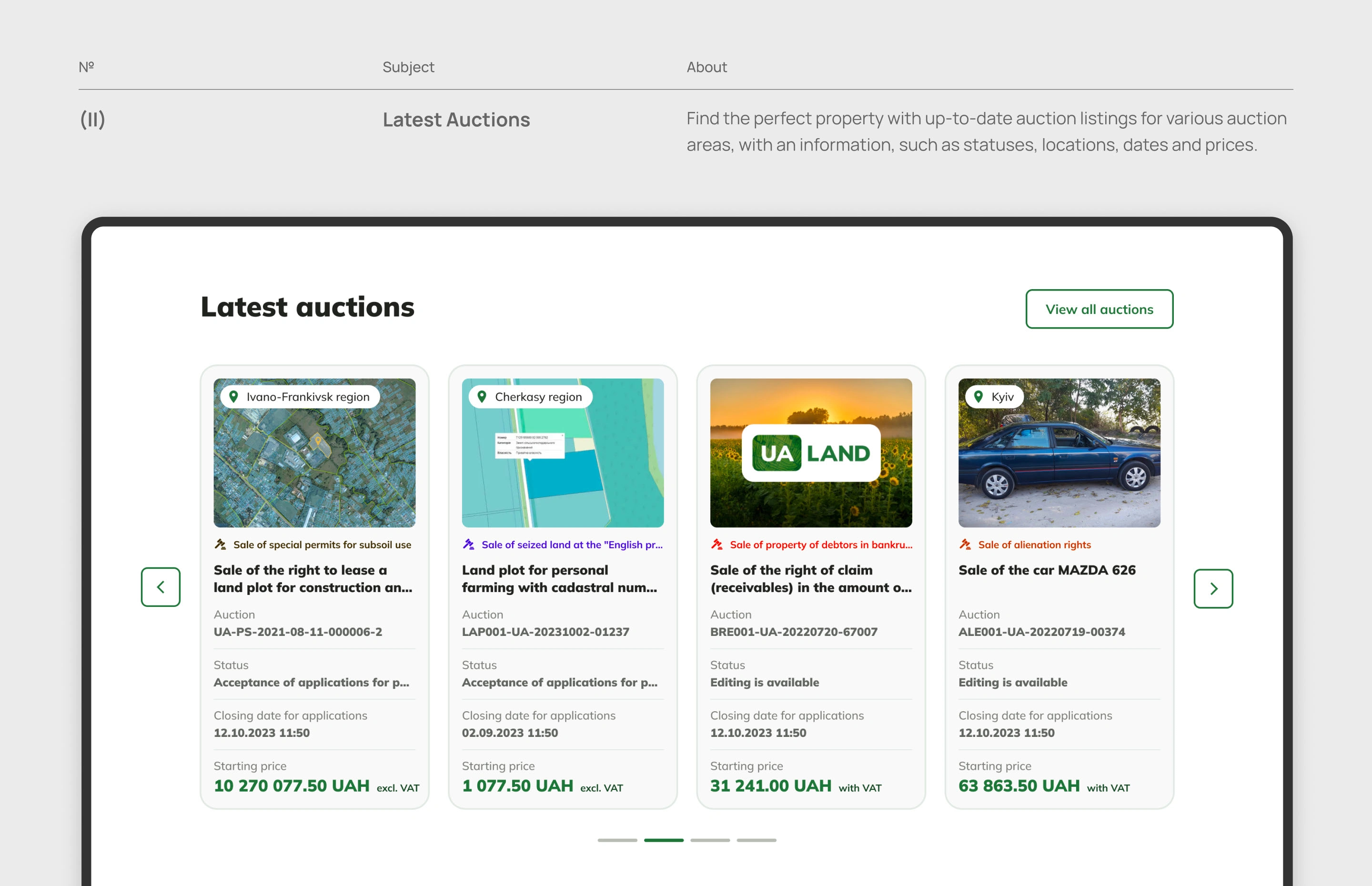This screenshot has height=886, width=1372.
Task: Click gavel icon beside debtors property sale category
Action: [x=717, y=544]
